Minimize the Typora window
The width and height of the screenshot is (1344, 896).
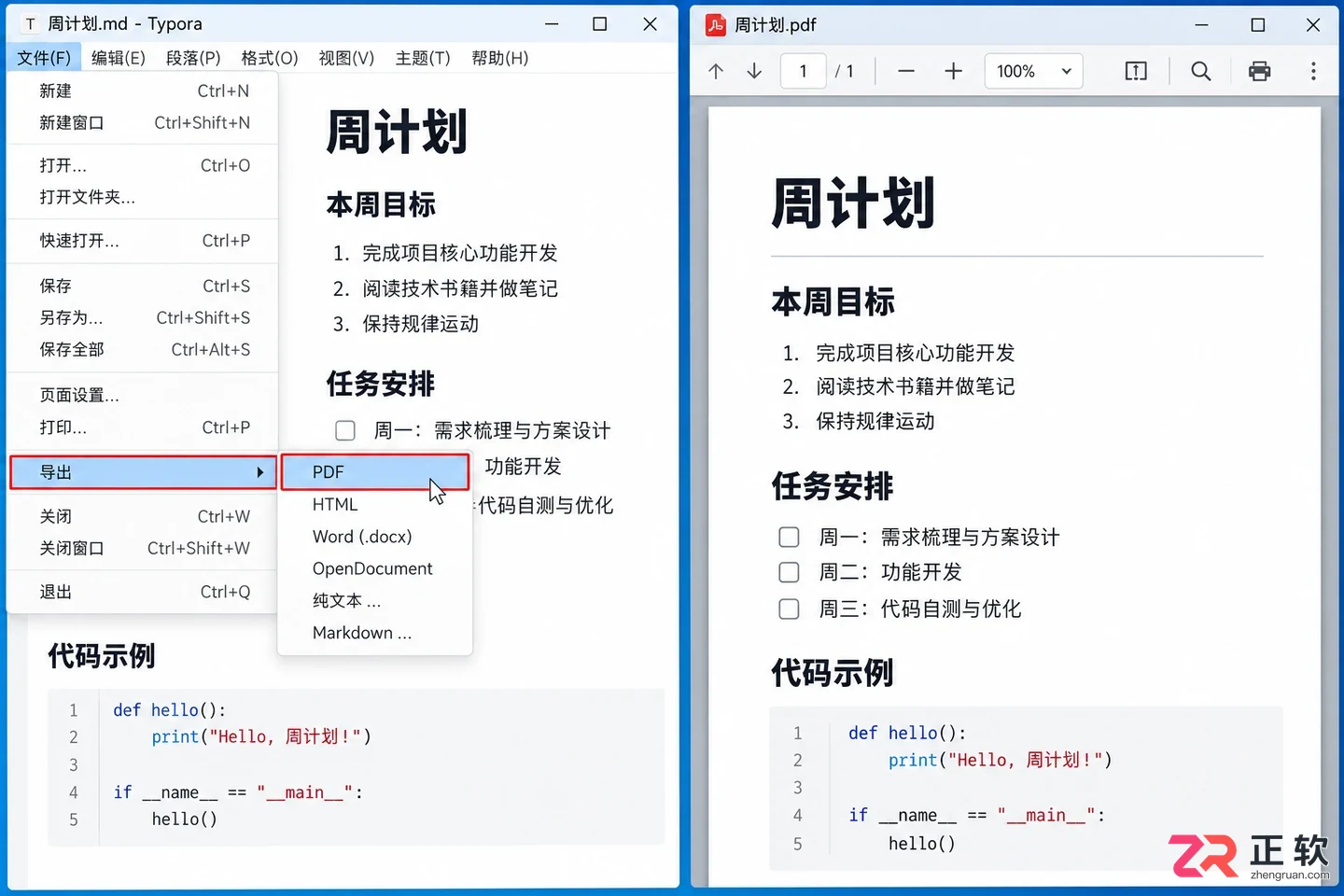pyautogui.click(x=552, y=24)
